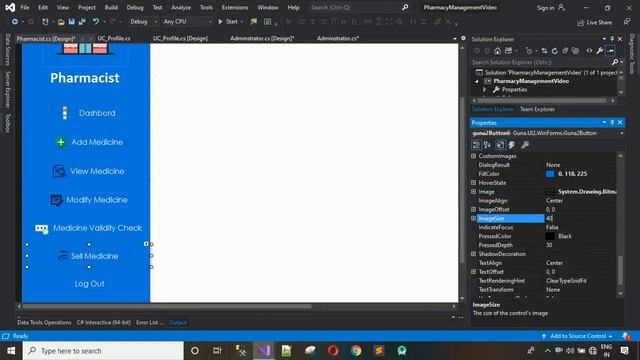Viewport: 640px width, 360px height.
Task: Click the Start debugging play button
Action: [221, 22]
